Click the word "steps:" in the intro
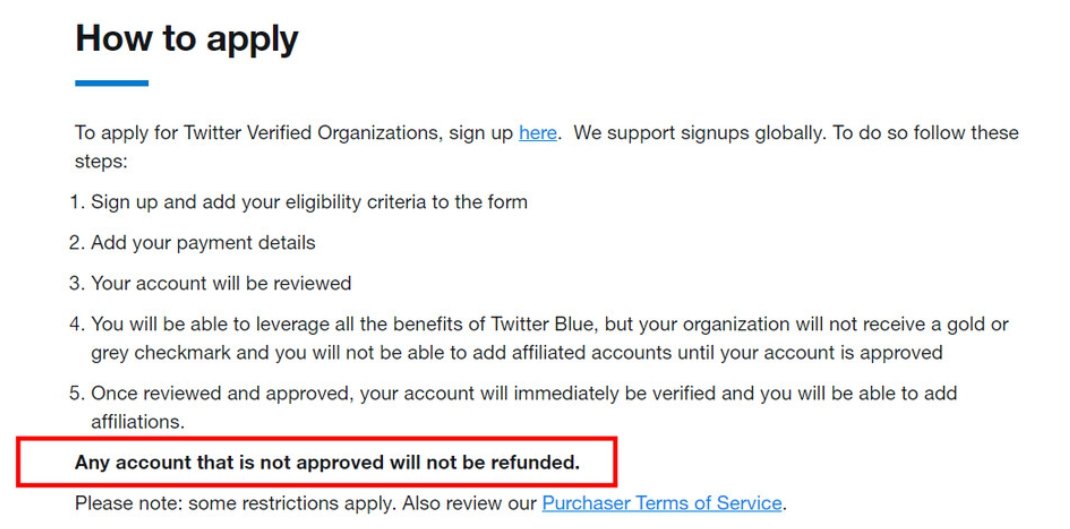The height and width of the screenshot is (529, 1070). pos(102,162)
